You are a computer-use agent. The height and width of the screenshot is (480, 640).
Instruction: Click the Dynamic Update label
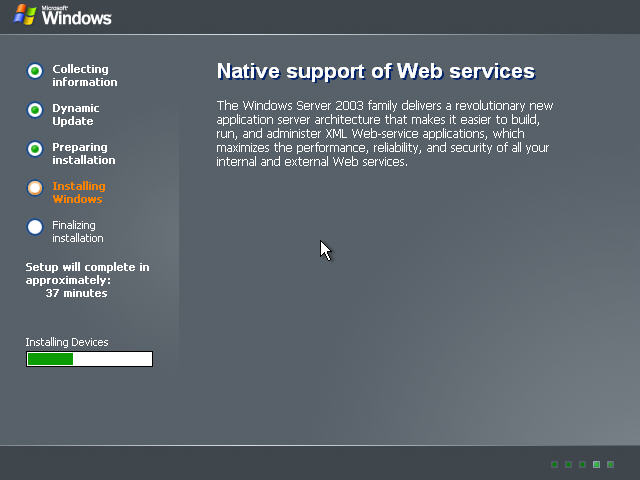(76, 115)
